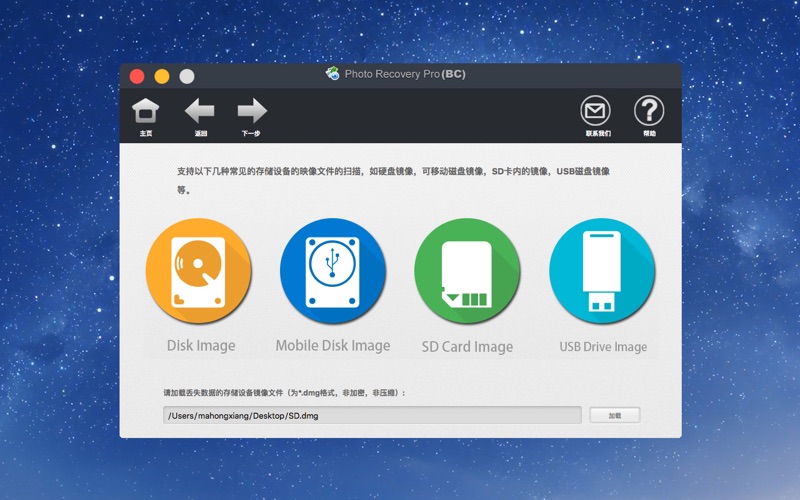Choose the blue Mobile Disk Image icon

(333, 271)
